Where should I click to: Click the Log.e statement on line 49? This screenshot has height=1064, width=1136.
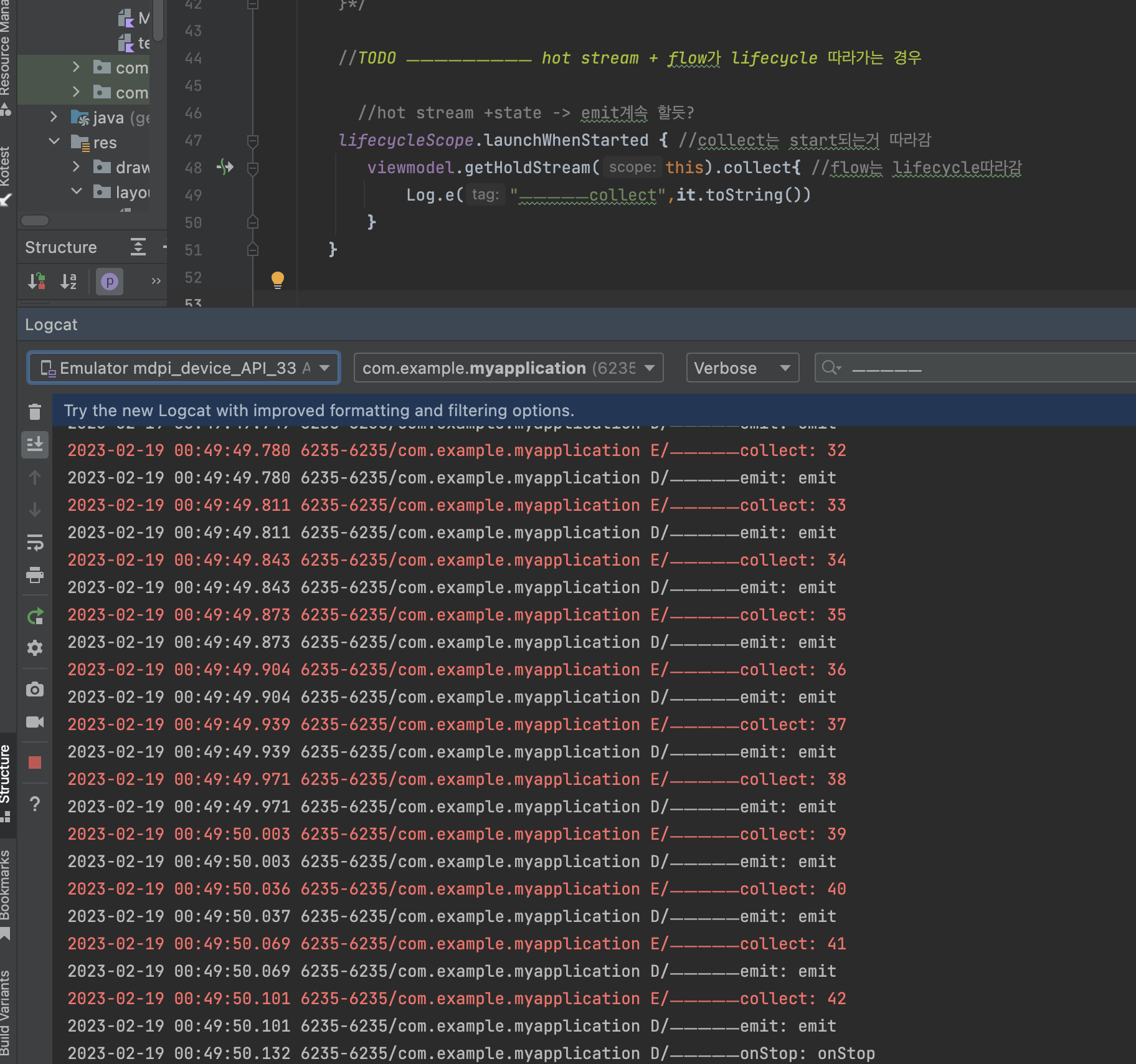click(608, 195)
